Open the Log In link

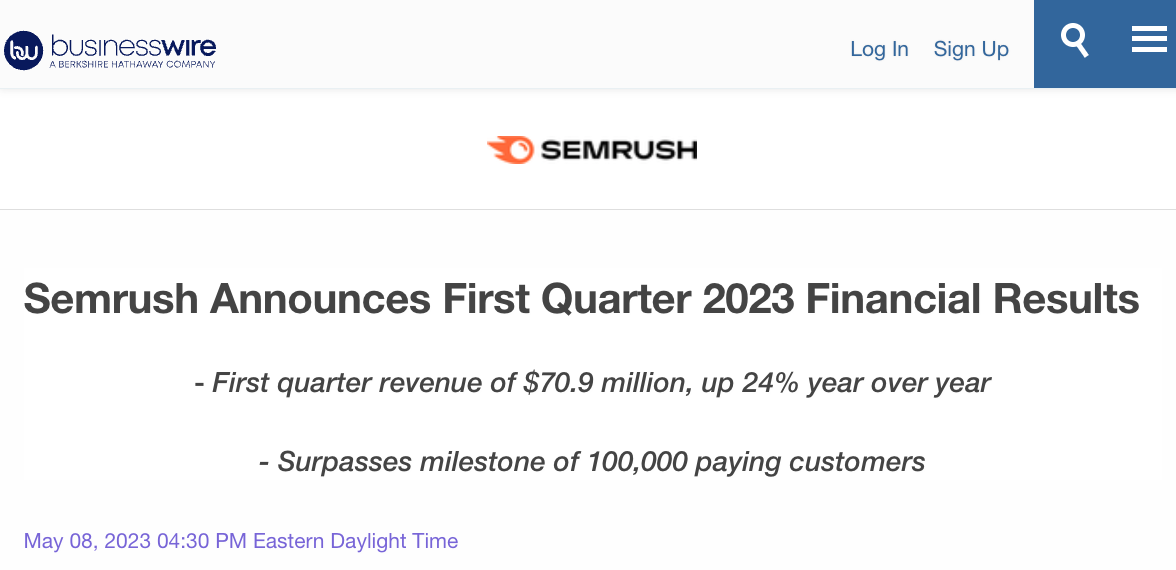point(879,49)
